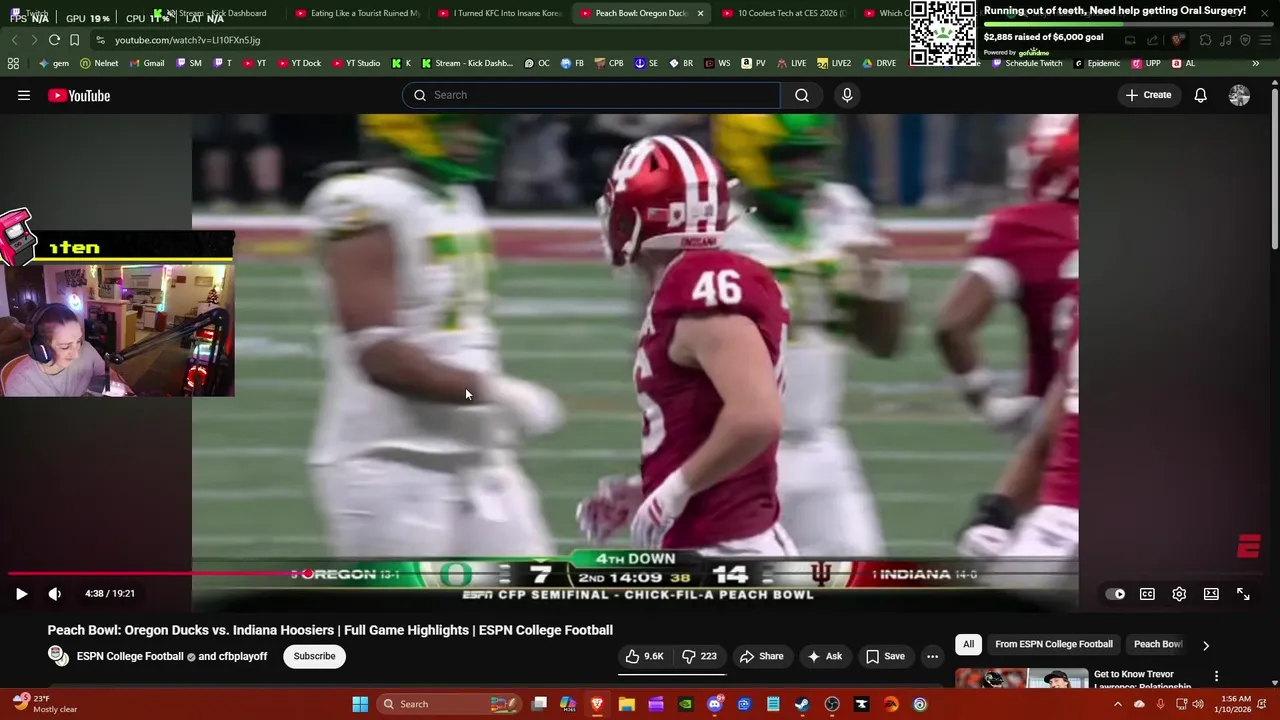The height and width of the screenshot is (720, 1280).
Task: Open the account avatar menu
Action: click(1239, 95)
